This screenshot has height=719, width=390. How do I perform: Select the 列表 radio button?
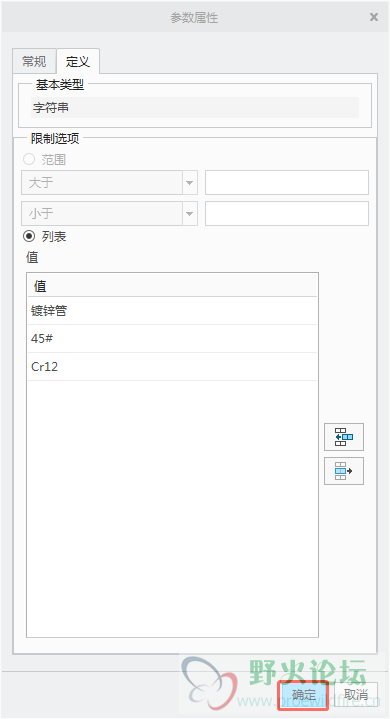tap(29, 236)
